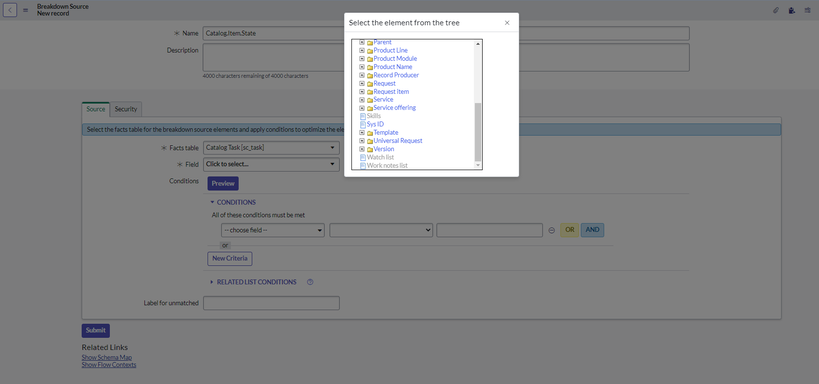This screenshot has width=819, height=384.
Task: Open the 'choose field' condition dropdown
Action: pyautogui.click(x=273, y=230)
